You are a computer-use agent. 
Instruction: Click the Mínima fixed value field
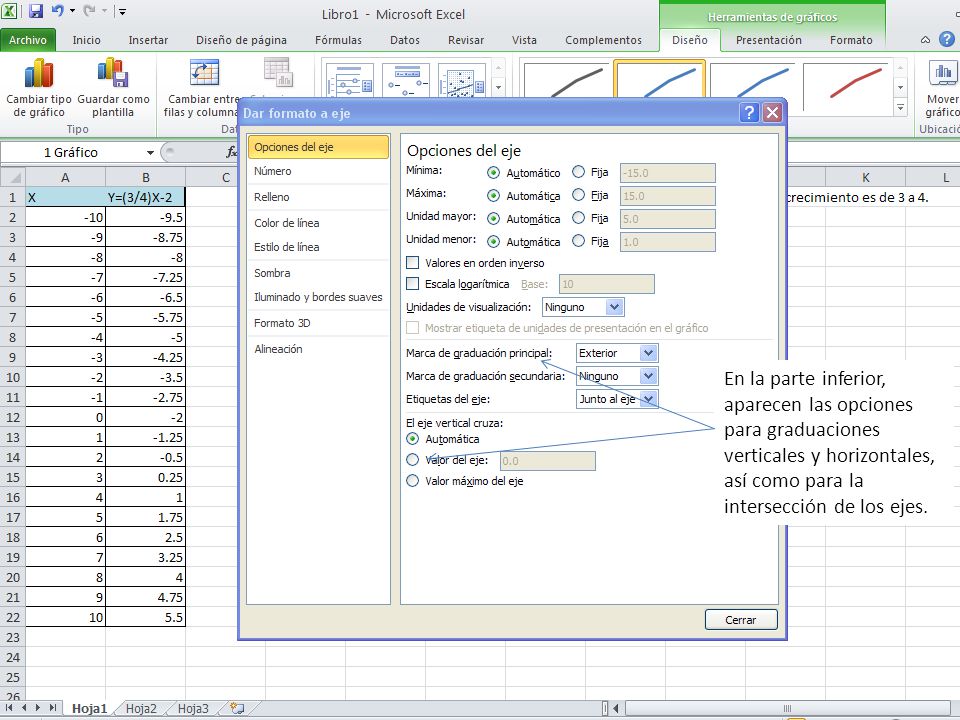[667, 173]
